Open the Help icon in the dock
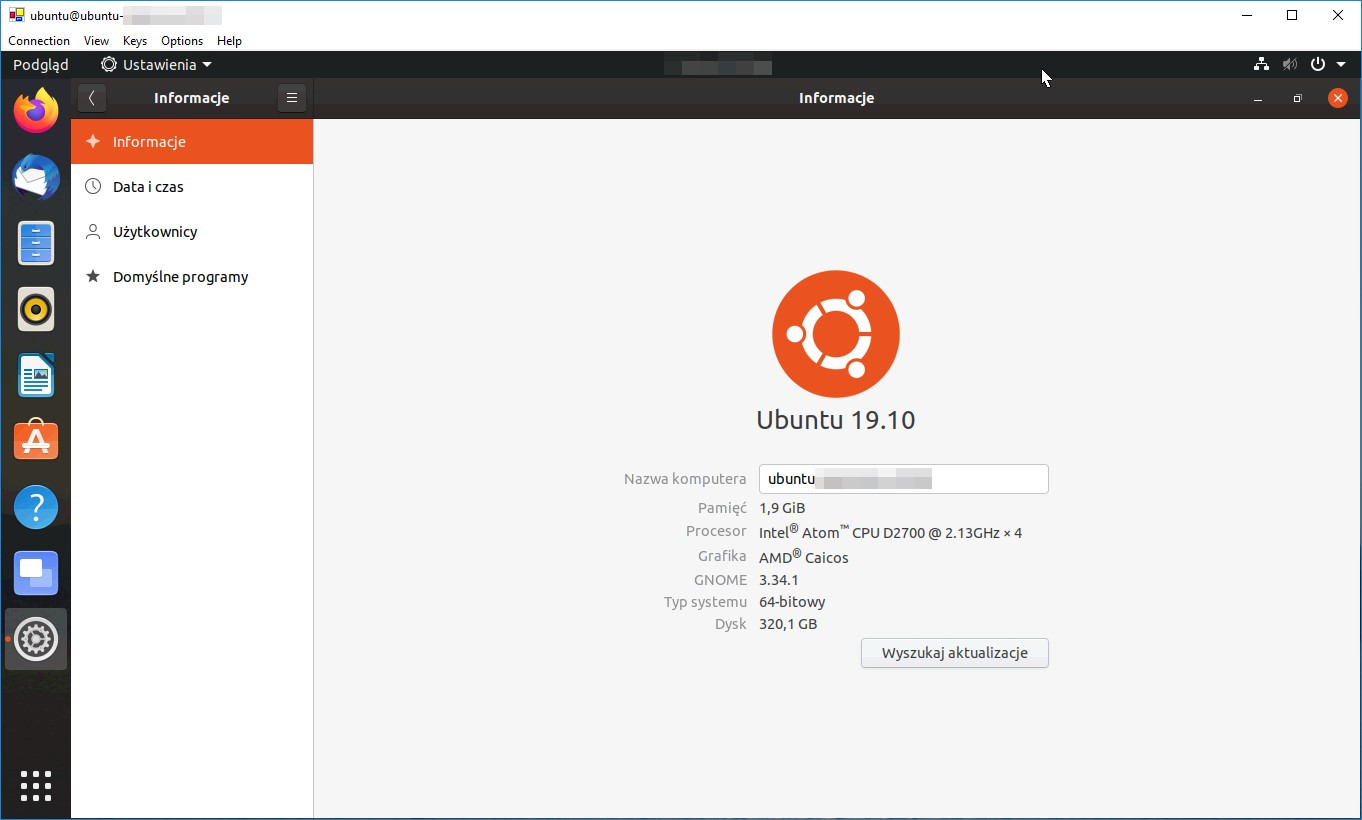This screenshot has height=820, width=1362. click(36, 508)
